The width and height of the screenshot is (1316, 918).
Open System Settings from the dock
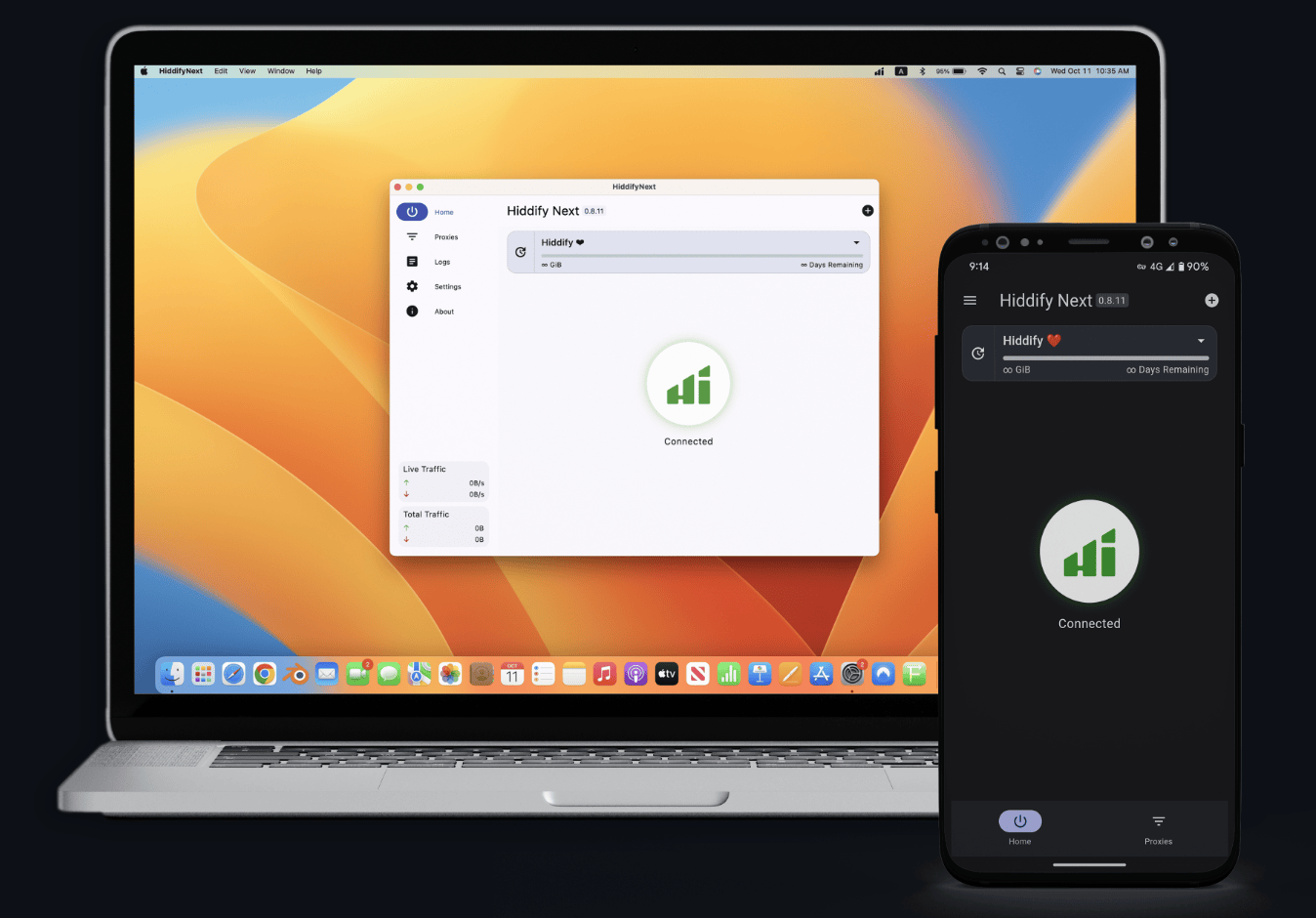coord(852,674)
